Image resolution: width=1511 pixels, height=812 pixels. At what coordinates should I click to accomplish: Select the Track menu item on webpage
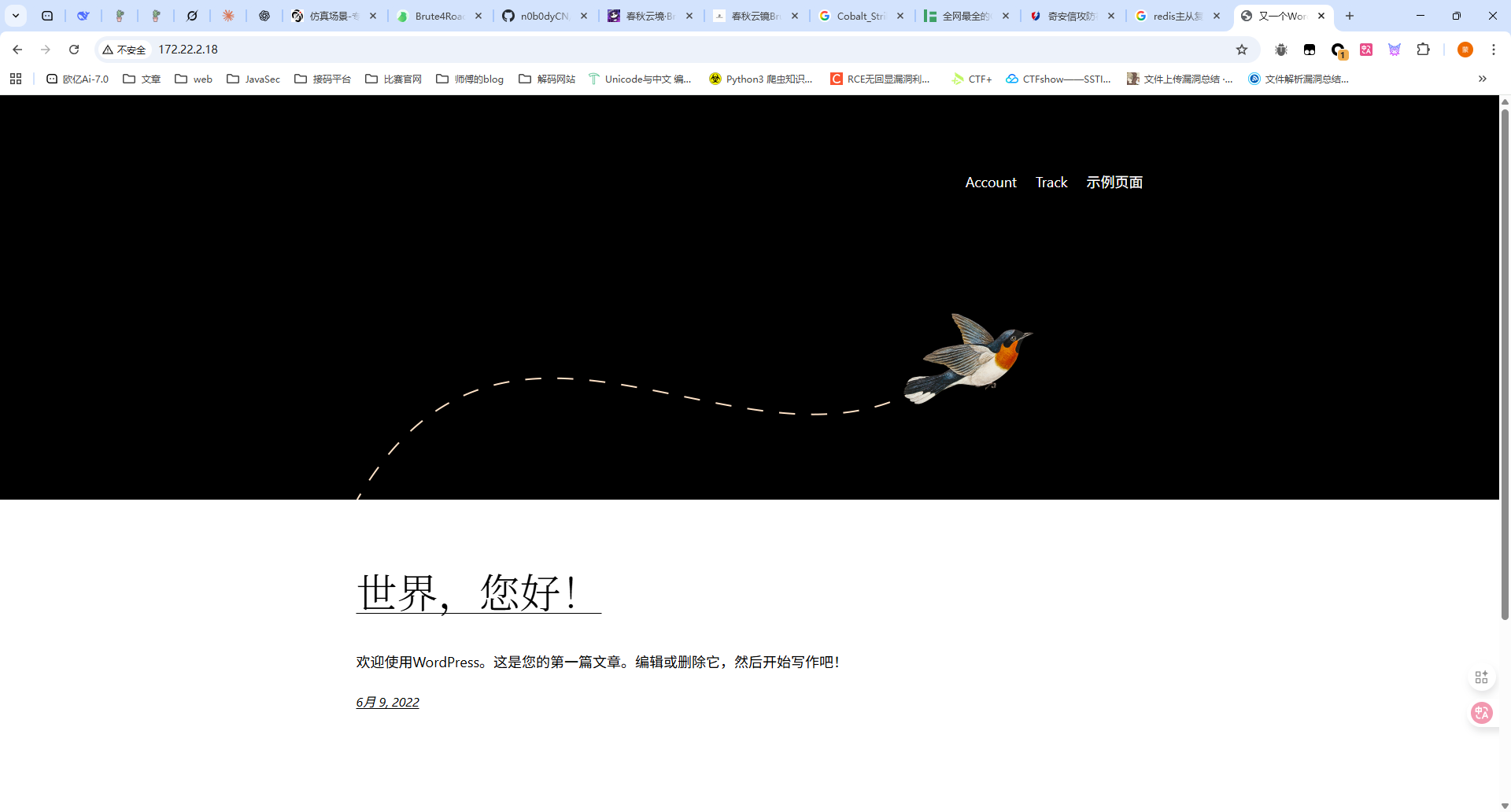[x=1051, y=182]
